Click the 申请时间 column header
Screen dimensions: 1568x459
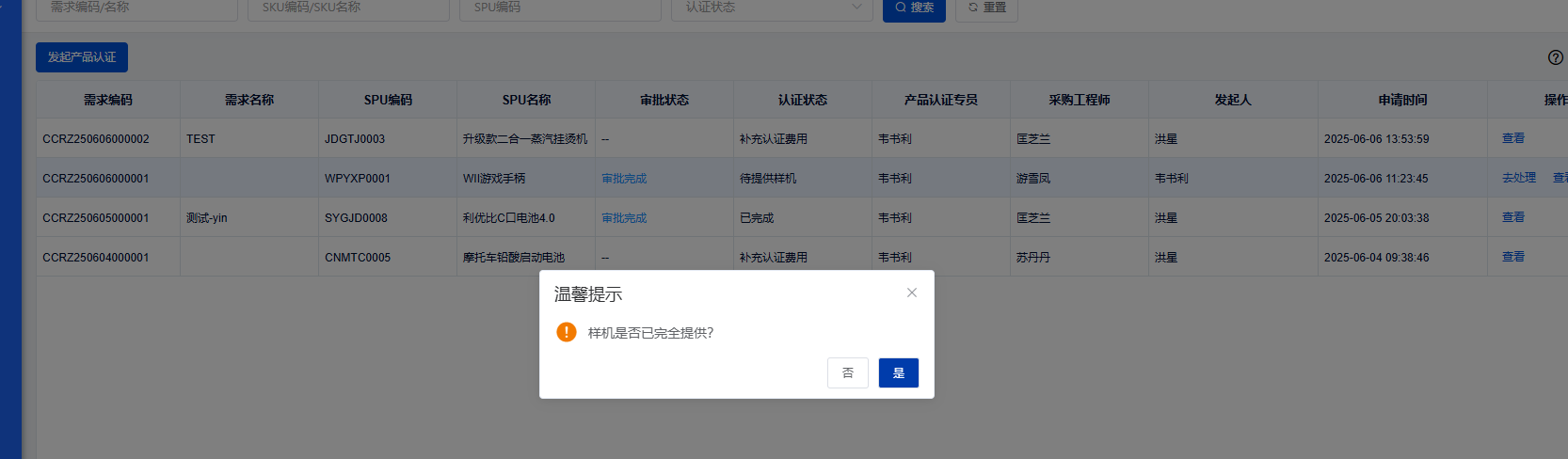[x=1402, y=100]
